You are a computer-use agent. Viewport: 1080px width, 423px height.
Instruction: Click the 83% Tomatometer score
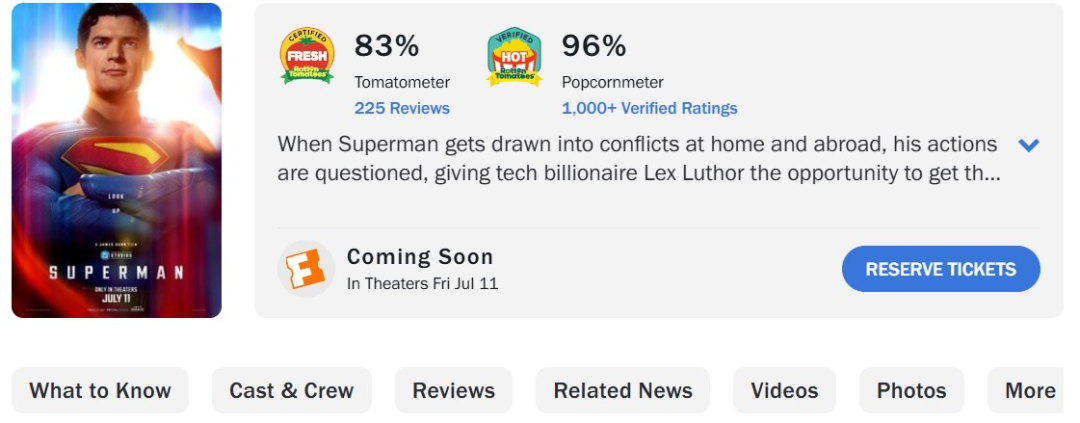(386, 46)
